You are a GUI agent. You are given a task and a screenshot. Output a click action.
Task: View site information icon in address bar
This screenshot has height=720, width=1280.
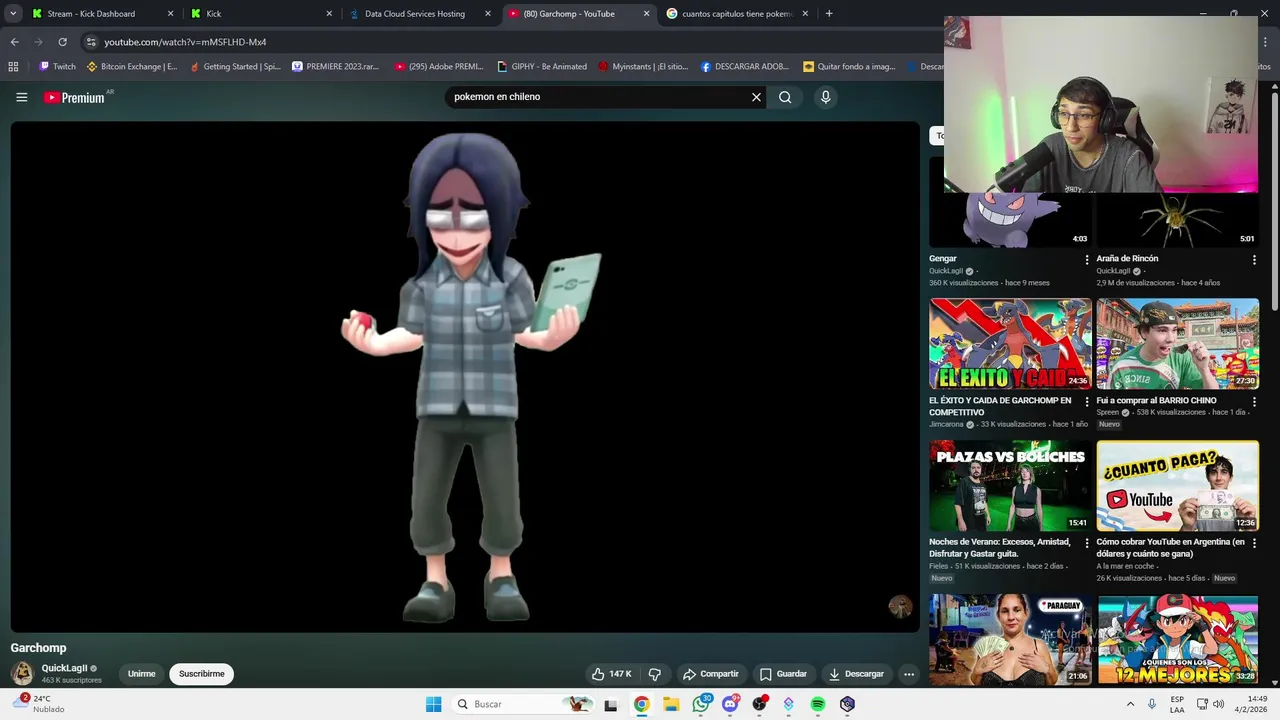(91, 42)
